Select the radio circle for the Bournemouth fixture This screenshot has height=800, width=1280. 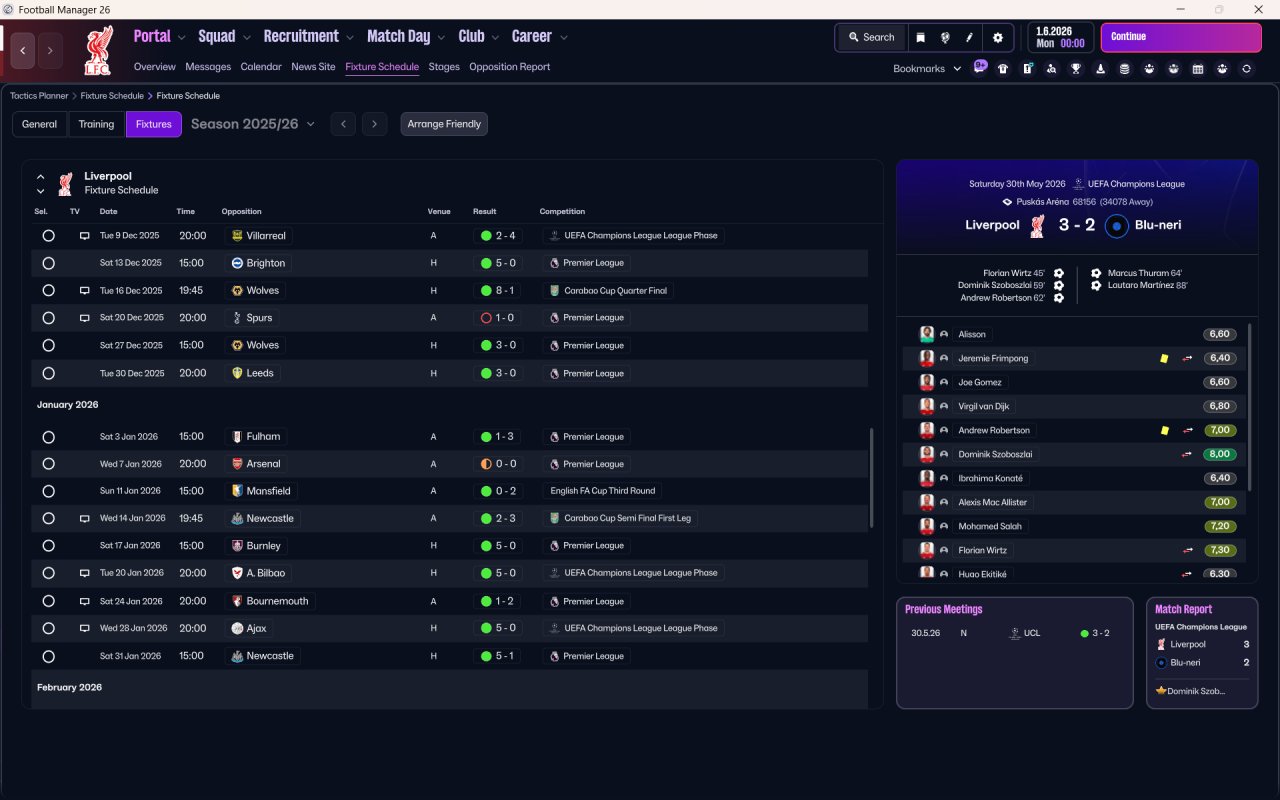click(x=48, y=601)
